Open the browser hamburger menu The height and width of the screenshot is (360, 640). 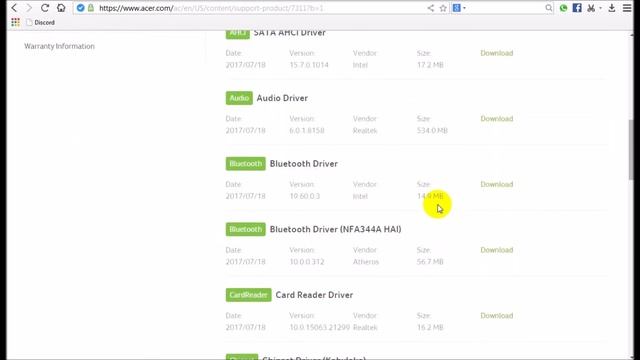pyautogui.click(x=627, y=8)
